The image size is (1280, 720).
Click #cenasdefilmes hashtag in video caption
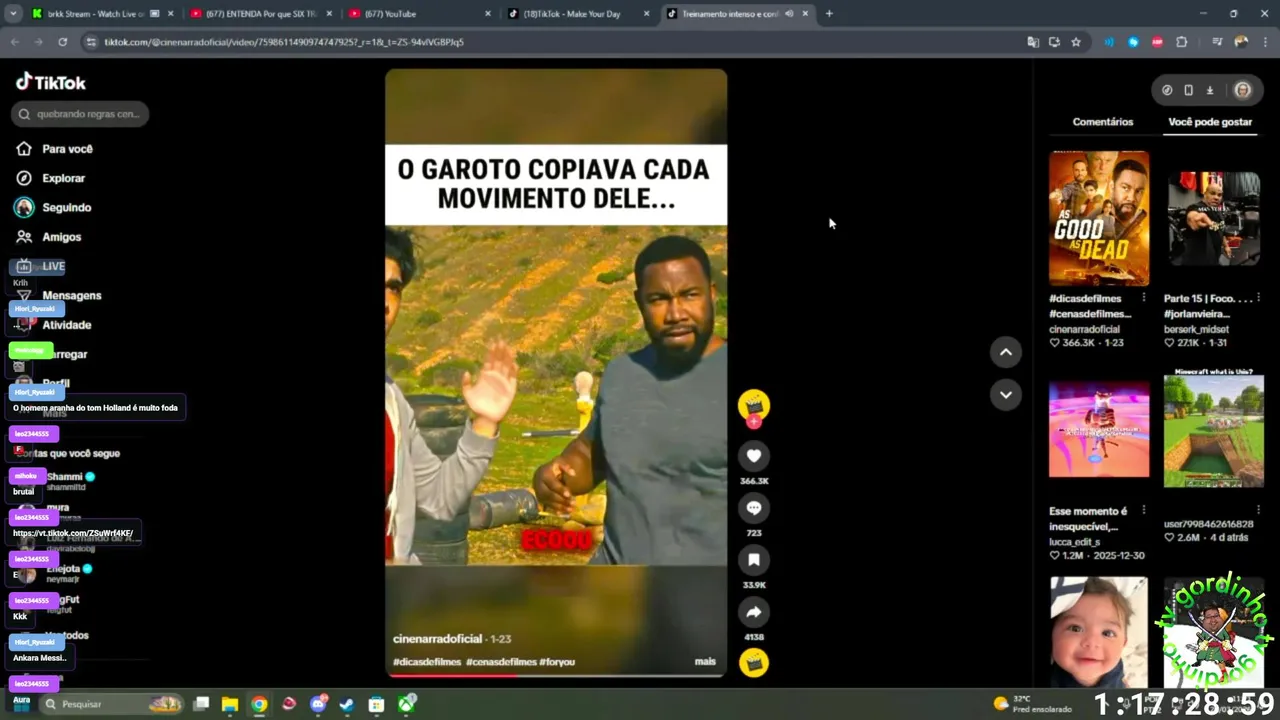click(501, 662)
